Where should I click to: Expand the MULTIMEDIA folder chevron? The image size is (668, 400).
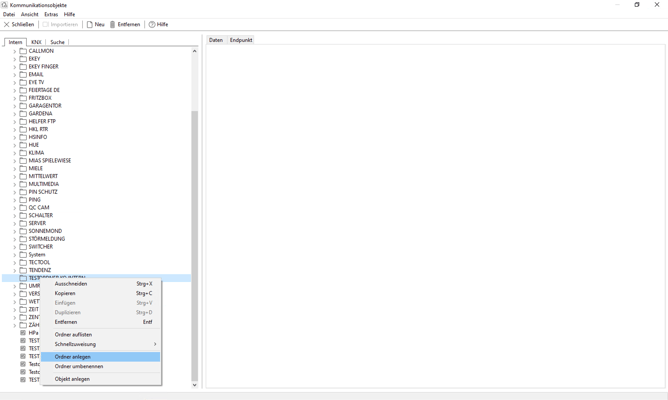point(14,184)
